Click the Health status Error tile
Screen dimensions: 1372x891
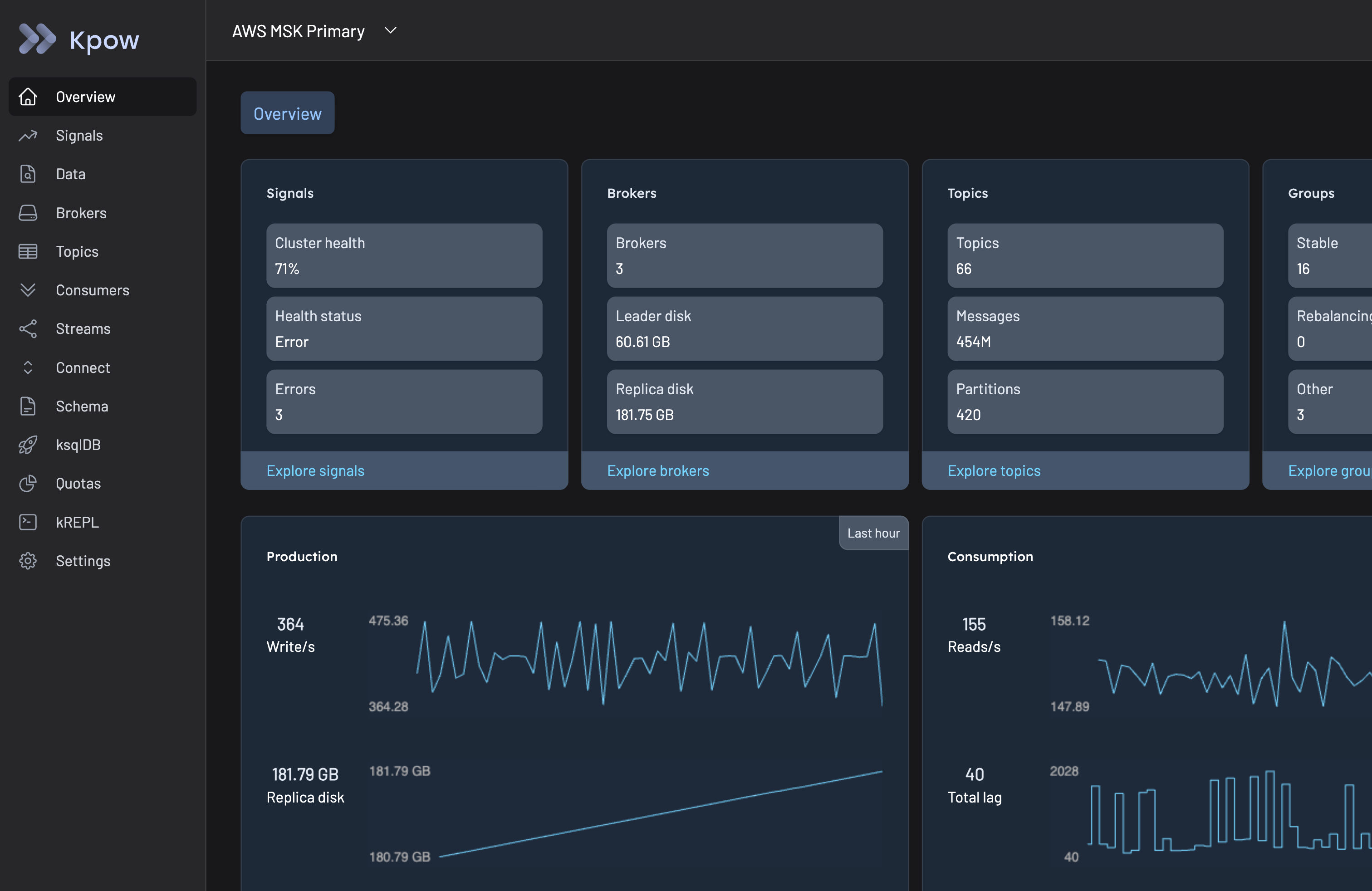coord(404,328)
